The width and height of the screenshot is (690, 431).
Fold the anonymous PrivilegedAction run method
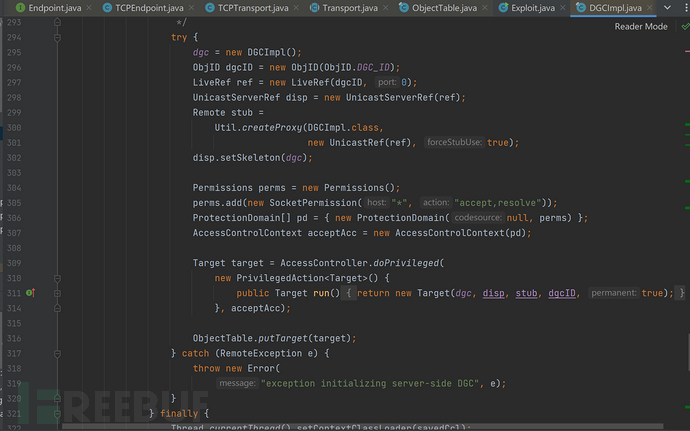point(57,293)
